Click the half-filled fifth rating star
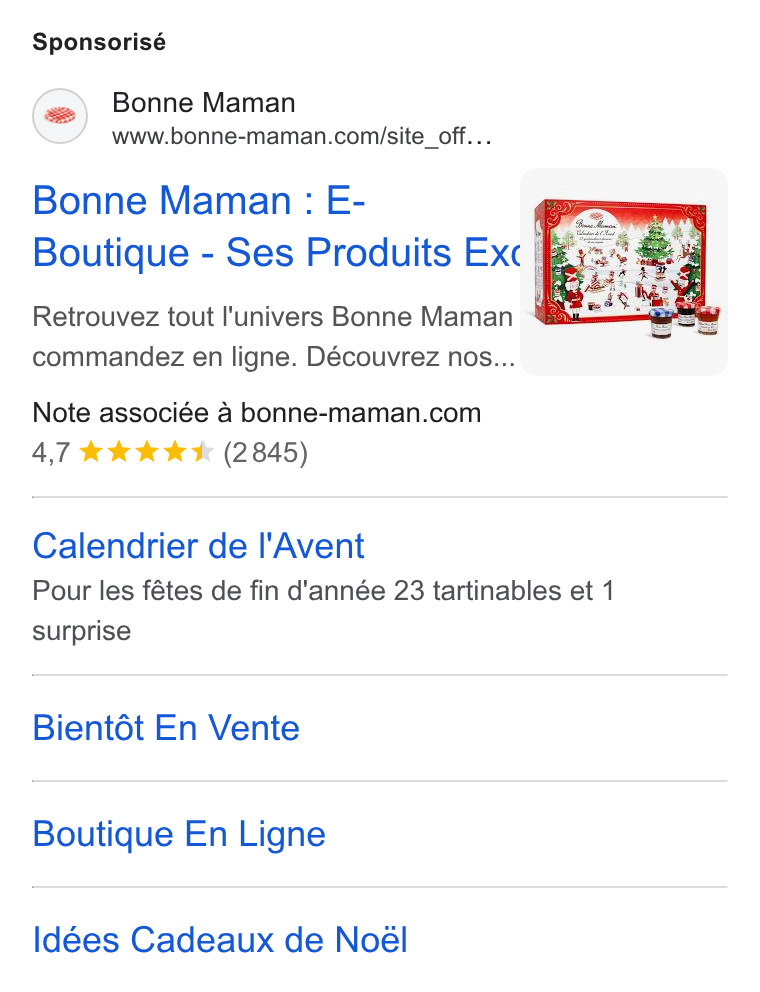The width and height of the screenshot is (760, 992). (x=202, y=452)
